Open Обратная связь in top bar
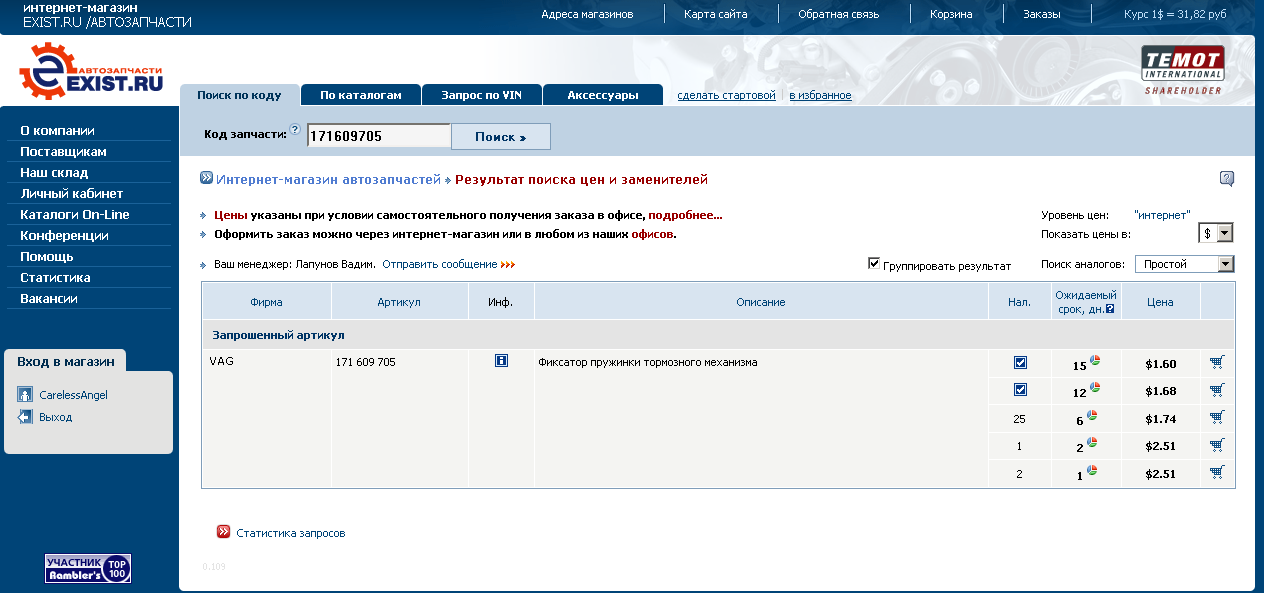The height and width of the screenshot is (593, 1264). coord(838,14)
